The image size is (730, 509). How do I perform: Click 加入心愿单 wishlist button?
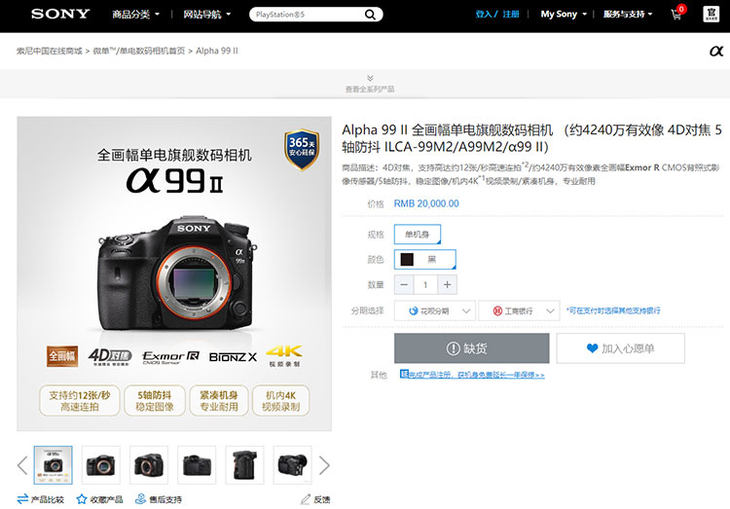pos(620,348)
